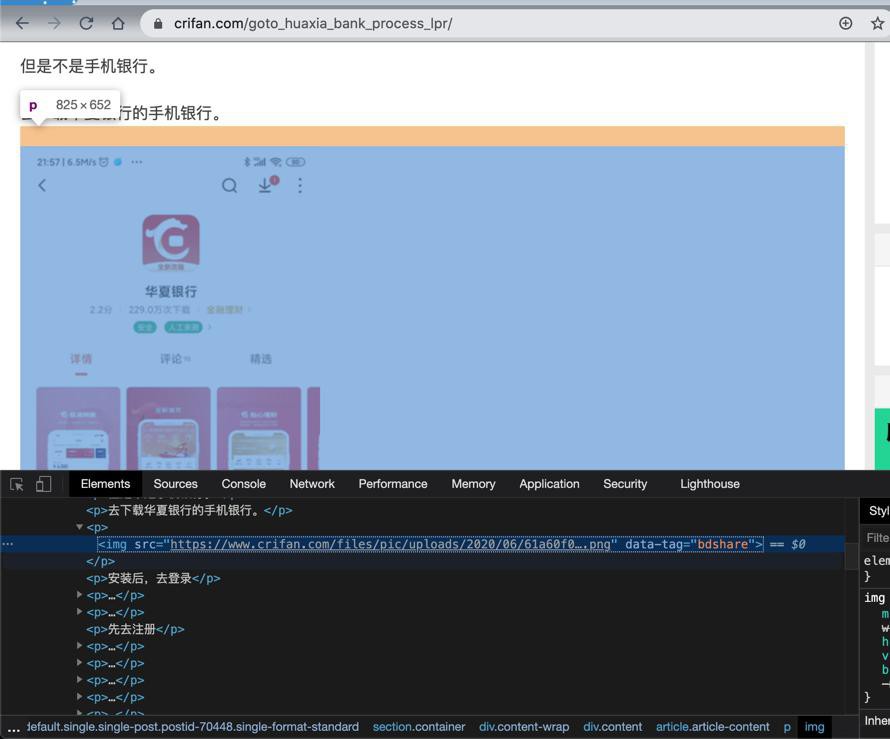Click section.container in the breadcrumb bar
890x739 pixels.
[419, 727]
